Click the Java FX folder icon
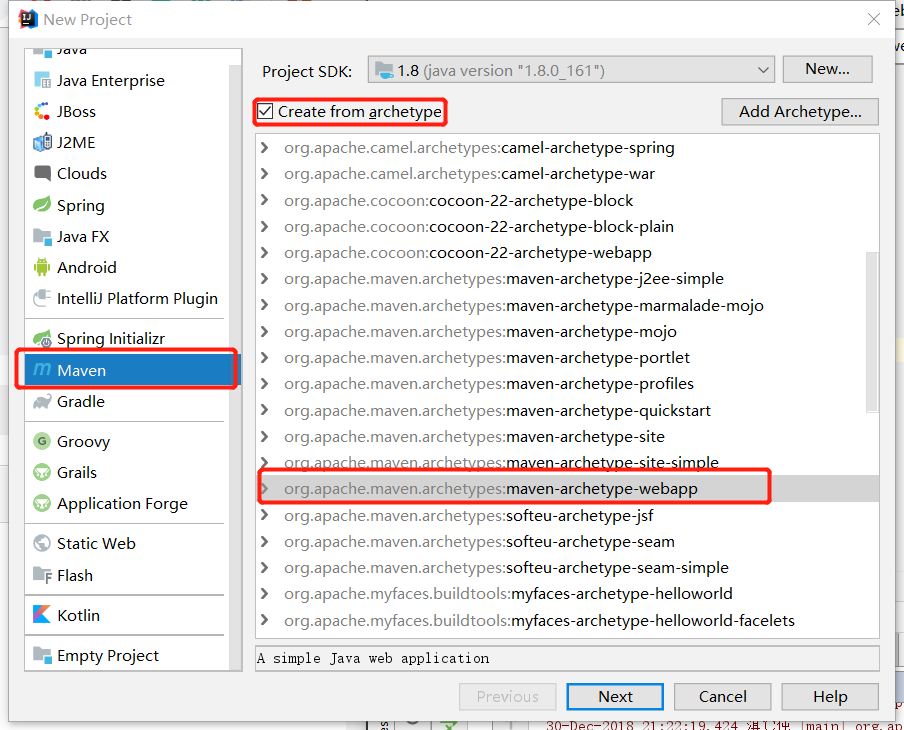Viewport: 904px width, 730px height. tap(42, 236)
